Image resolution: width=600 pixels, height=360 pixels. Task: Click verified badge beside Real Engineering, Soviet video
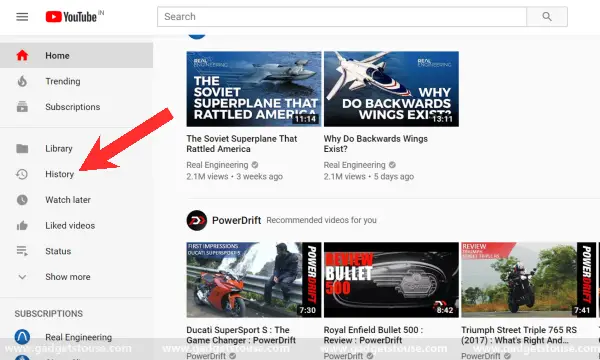point(255,165)
